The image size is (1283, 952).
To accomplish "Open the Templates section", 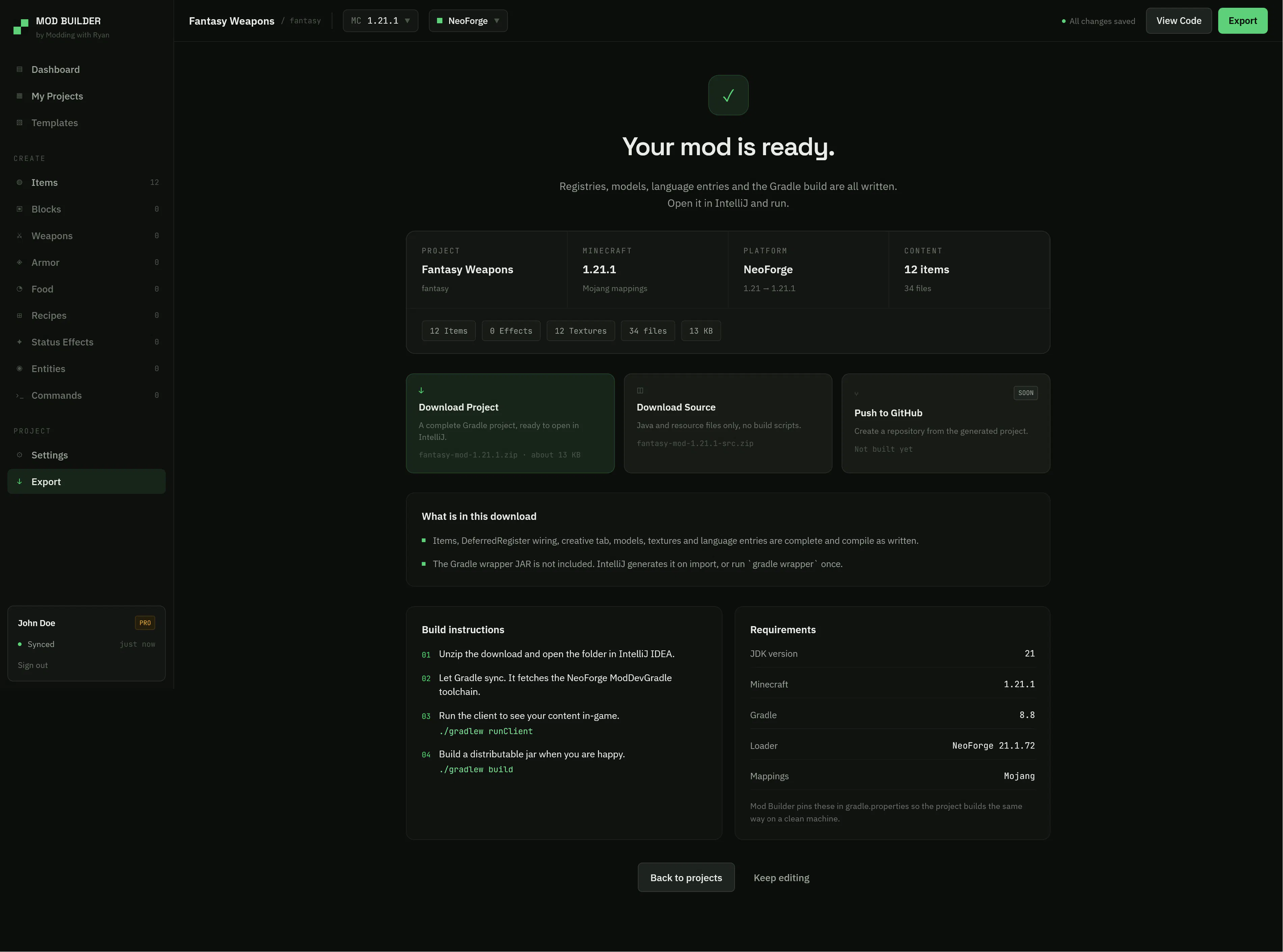I will coord(86,123).
